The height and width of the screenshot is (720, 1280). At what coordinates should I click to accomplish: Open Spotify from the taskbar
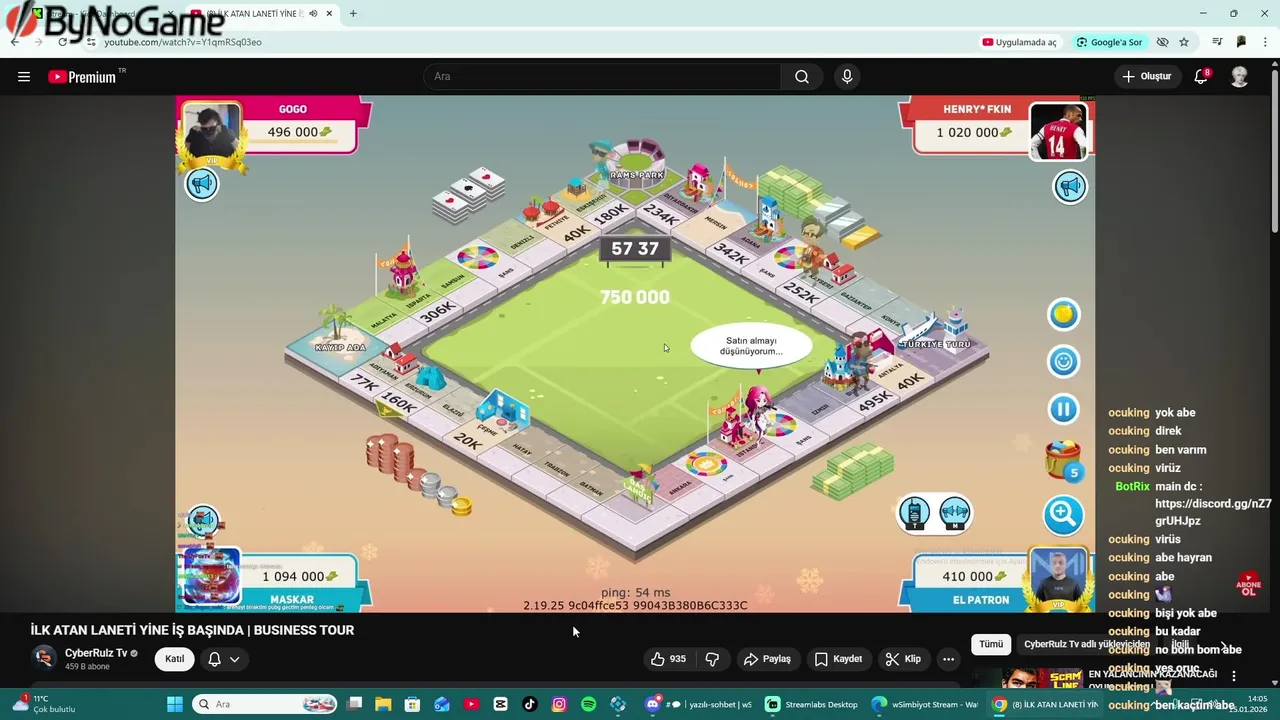pyautogui.click(x=588, y=704)
